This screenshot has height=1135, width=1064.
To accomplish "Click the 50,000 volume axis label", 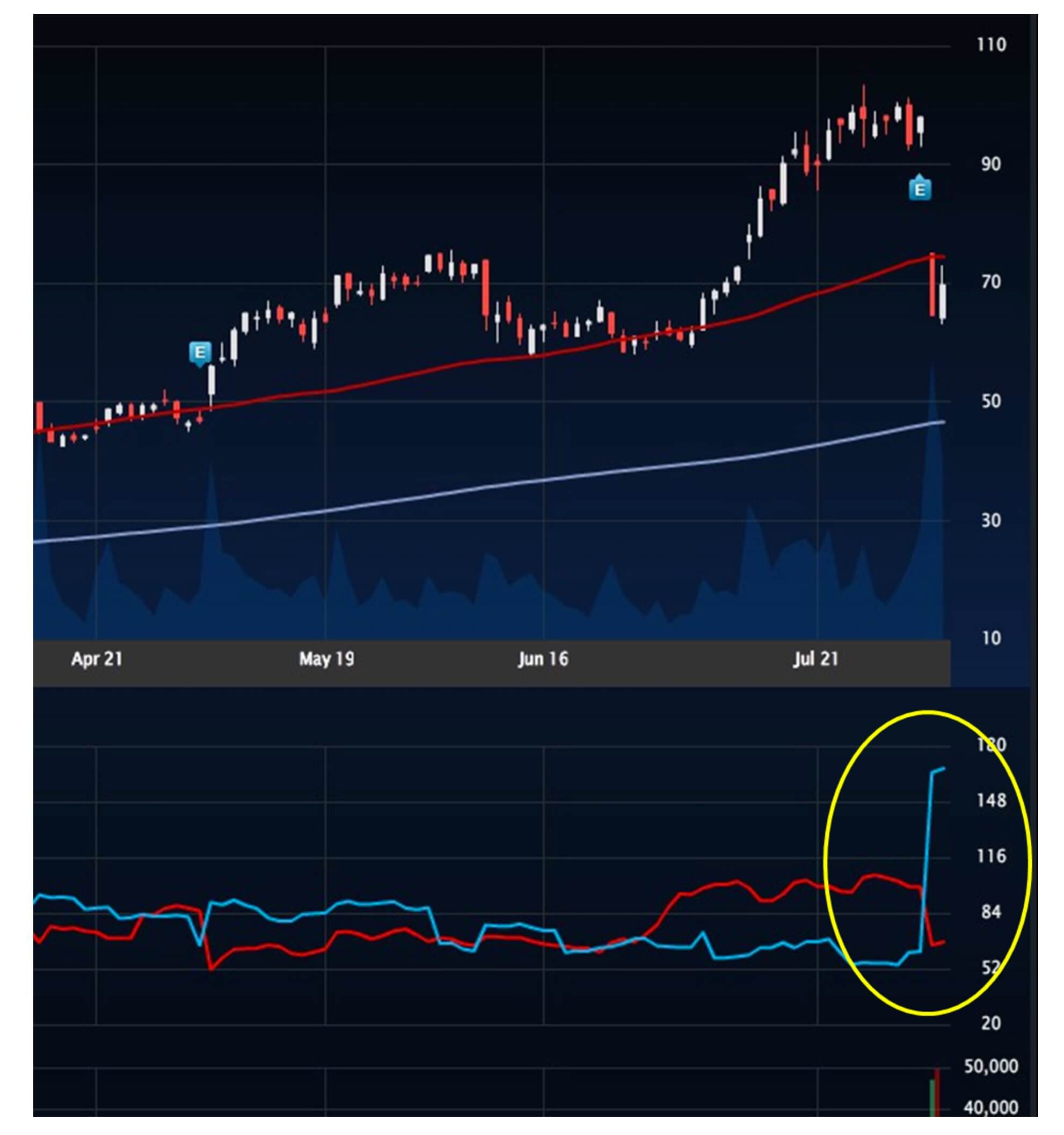I will pos(991,1066).
